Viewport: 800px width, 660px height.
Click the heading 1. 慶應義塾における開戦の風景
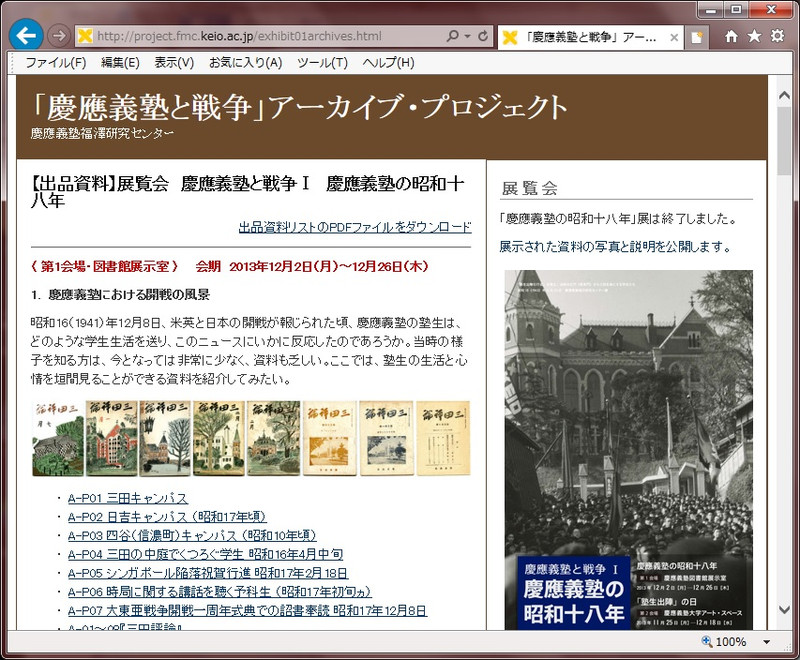(x=120, y=295)
